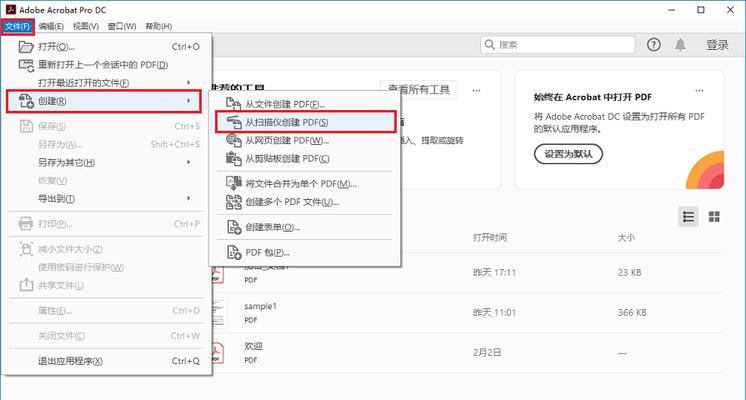This screenshot has height=400, width=746.
Task: Click the 查看所有工具 button
Action: point(419,89)
